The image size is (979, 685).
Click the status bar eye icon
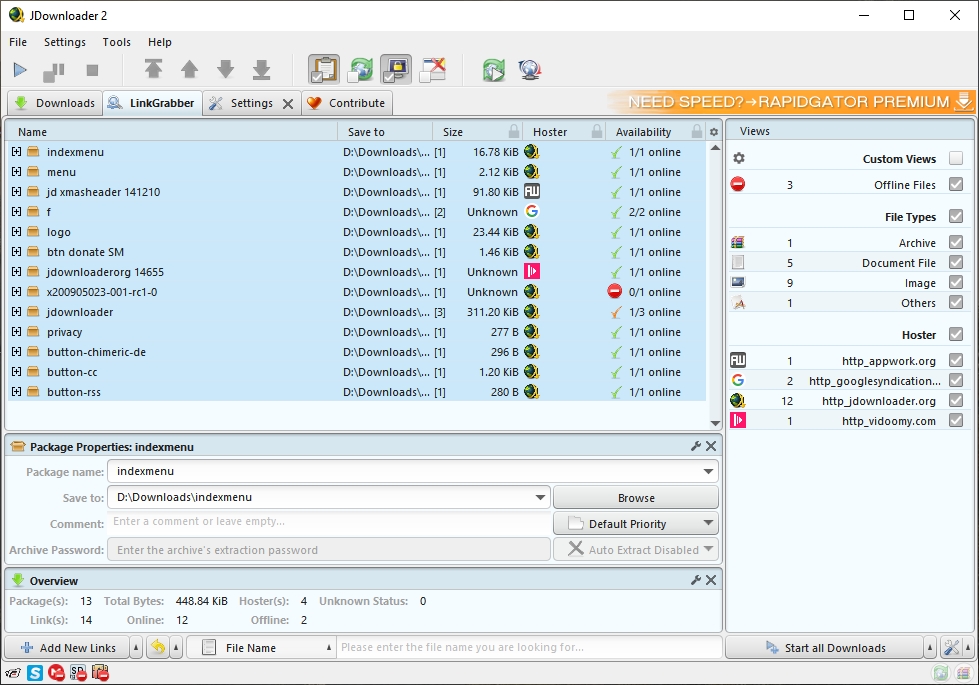tap(12, 673)
